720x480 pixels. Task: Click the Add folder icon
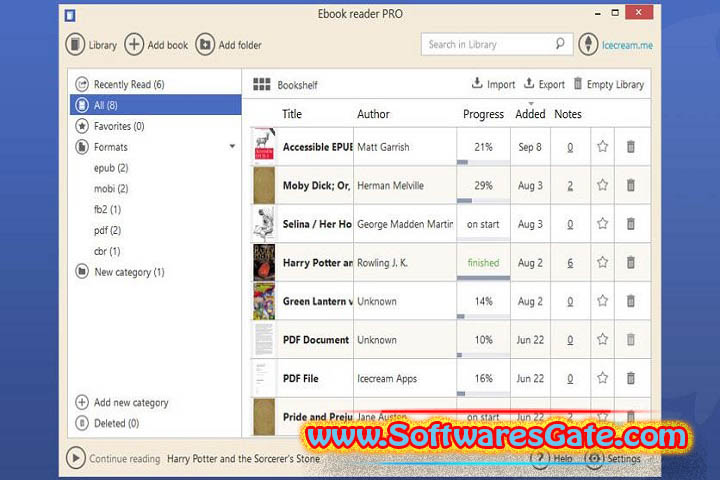(x=205, y=45)
